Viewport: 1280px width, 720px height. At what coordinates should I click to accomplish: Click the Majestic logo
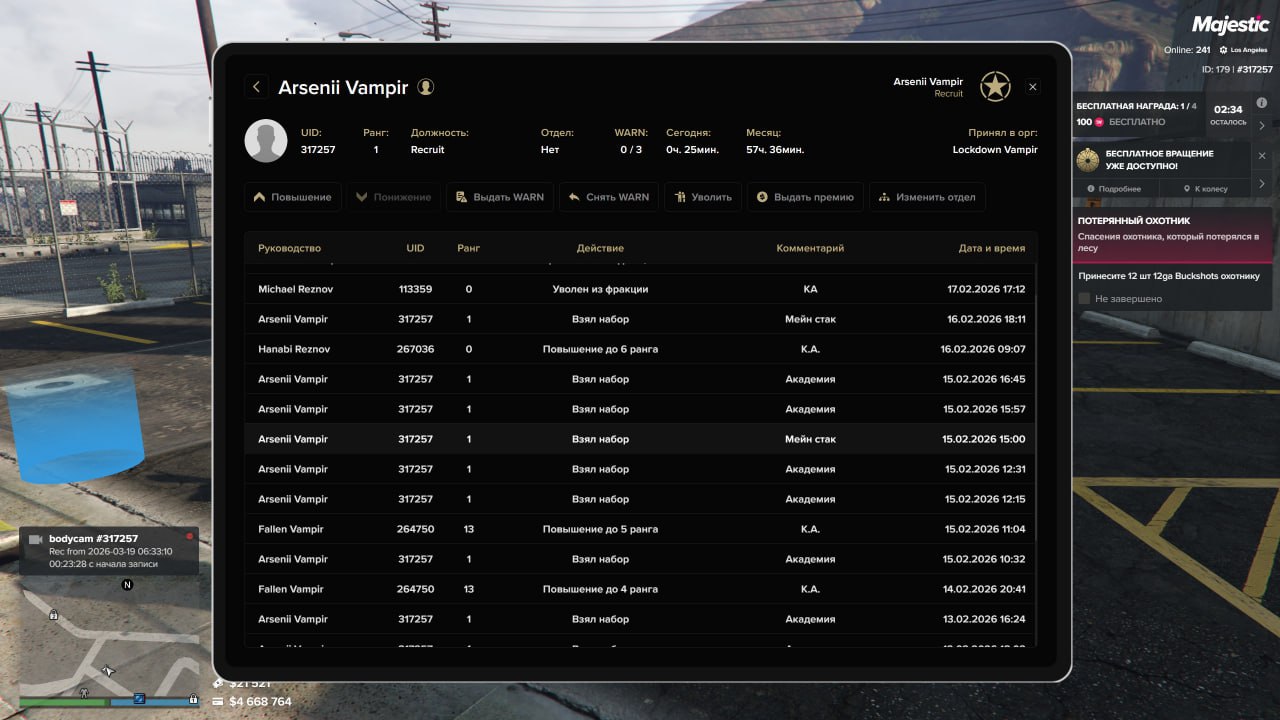[1232, 26]
